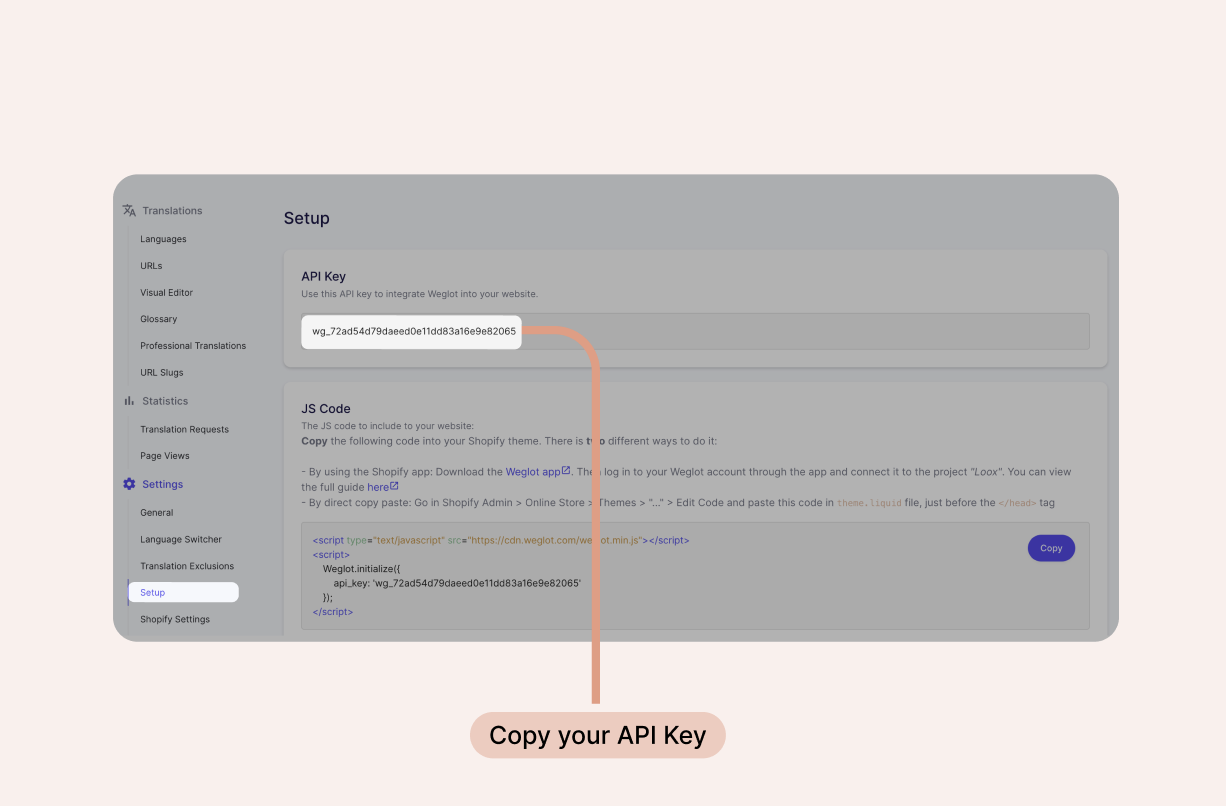Open Professional Translations
1226x806 pixels.
(193, 346)
